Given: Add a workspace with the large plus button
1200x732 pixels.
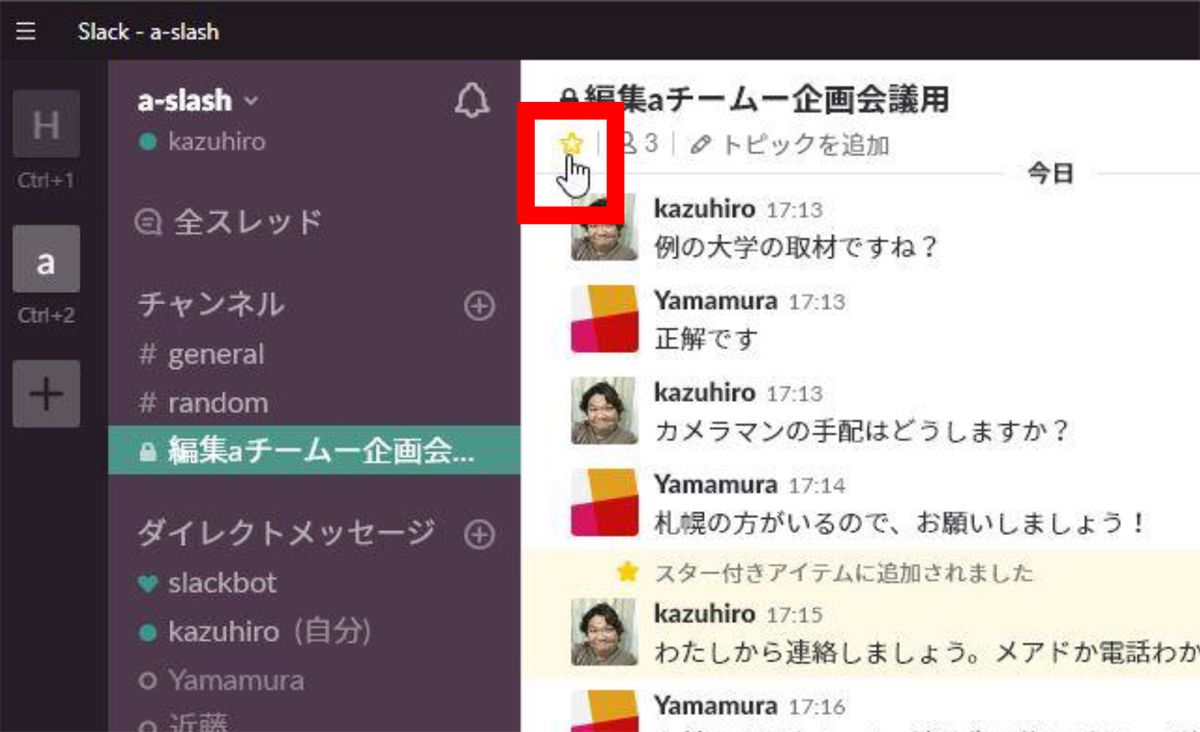Looking at the screenshot, I should (46, 394).
